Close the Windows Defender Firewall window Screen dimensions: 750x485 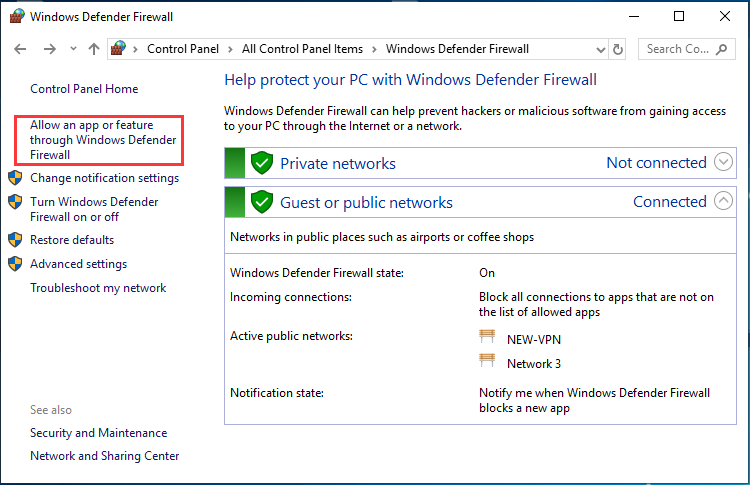[725, 16]
